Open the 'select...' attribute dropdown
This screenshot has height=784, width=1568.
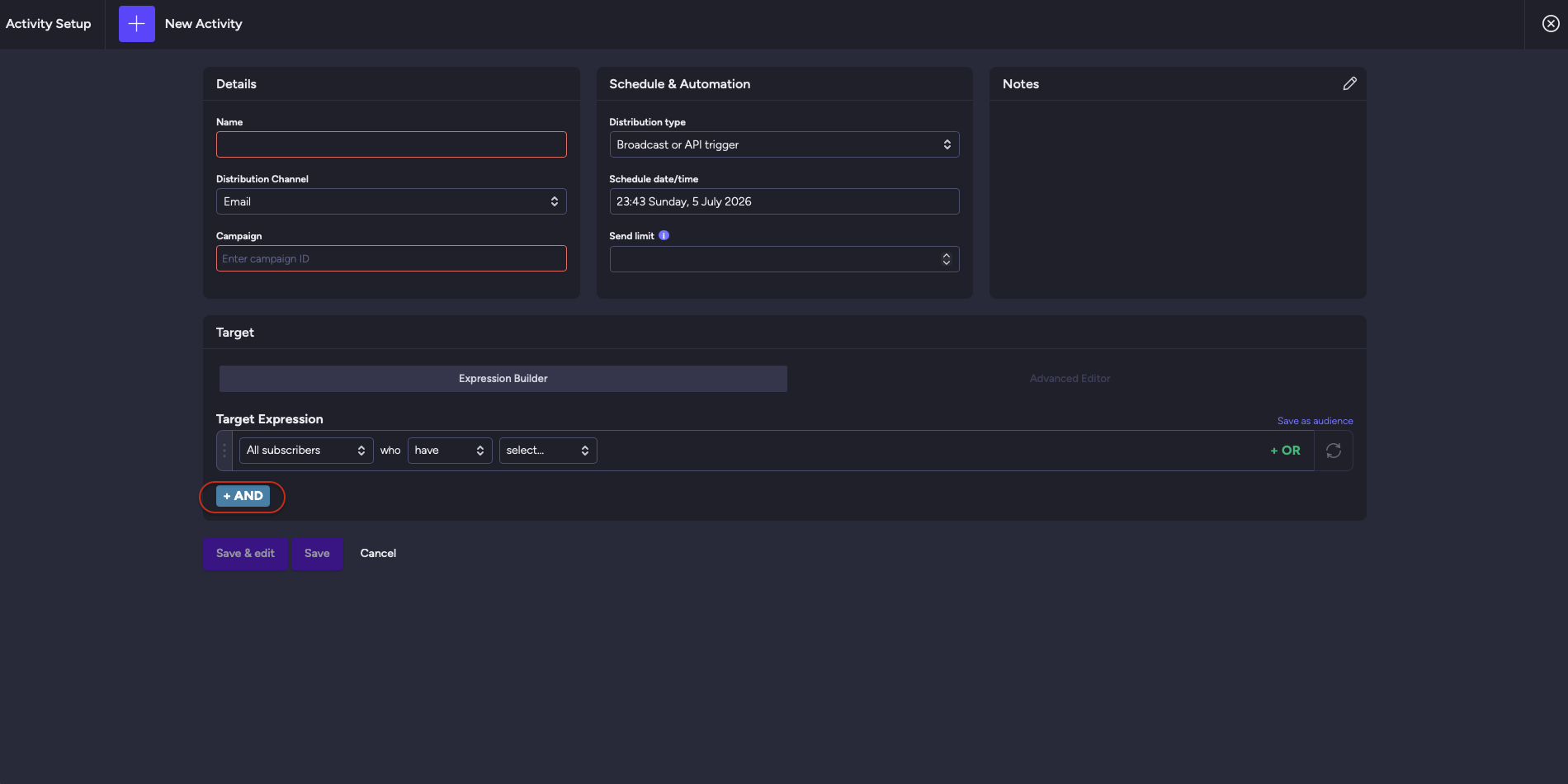[x=548, y=451]
